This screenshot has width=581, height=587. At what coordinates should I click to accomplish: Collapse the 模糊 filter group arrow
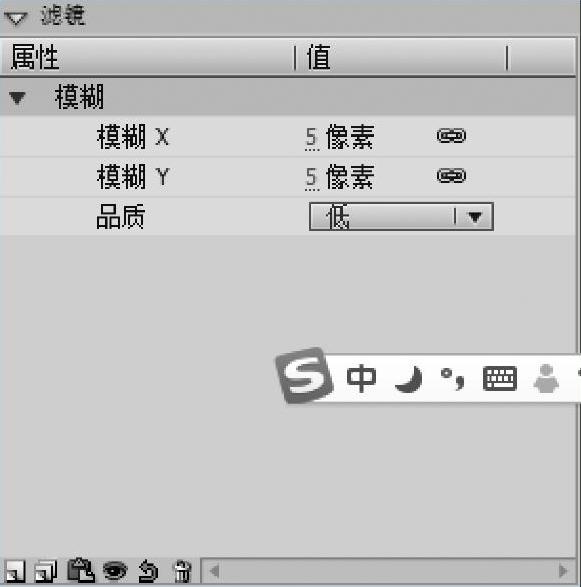pyautogui.click(x=18, y=98)
